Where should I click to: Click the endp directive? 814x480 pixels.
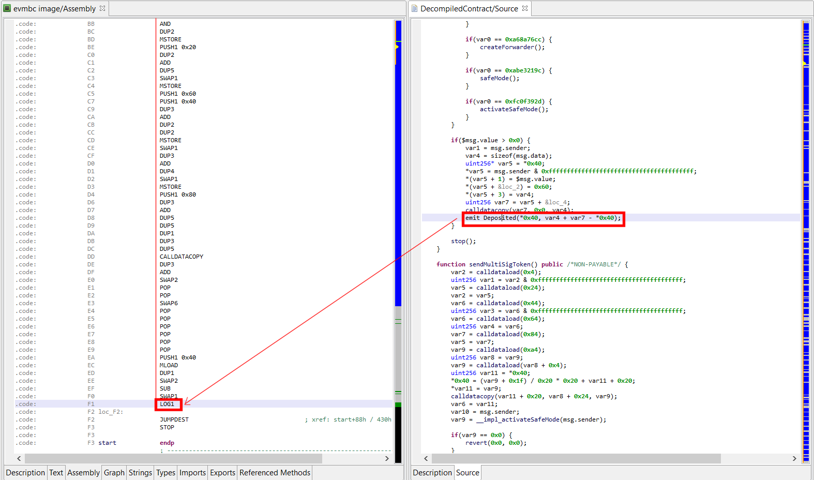167,443
